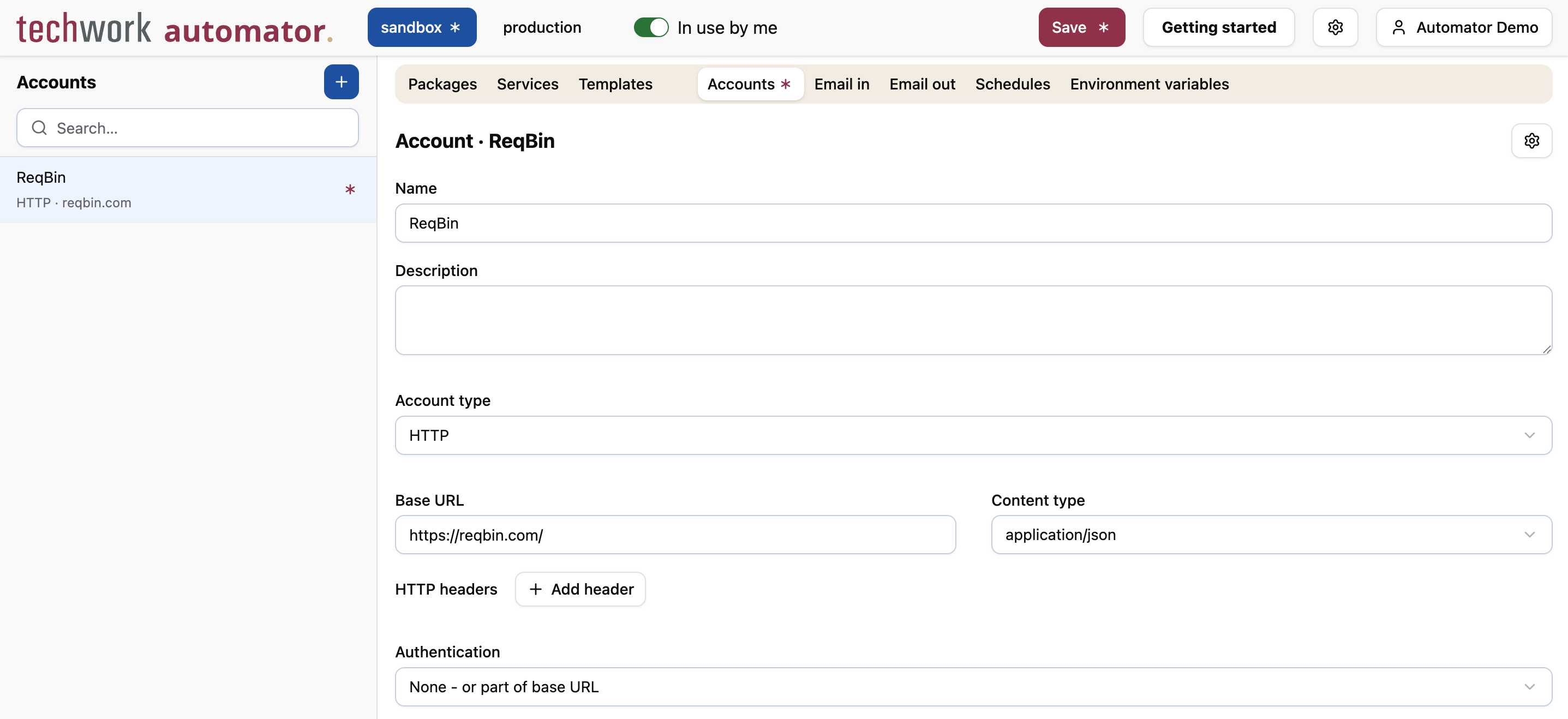Select ReqBin account in sidebar list
This screenshot has width=1568, height=719.
click(x=188, y=190)
